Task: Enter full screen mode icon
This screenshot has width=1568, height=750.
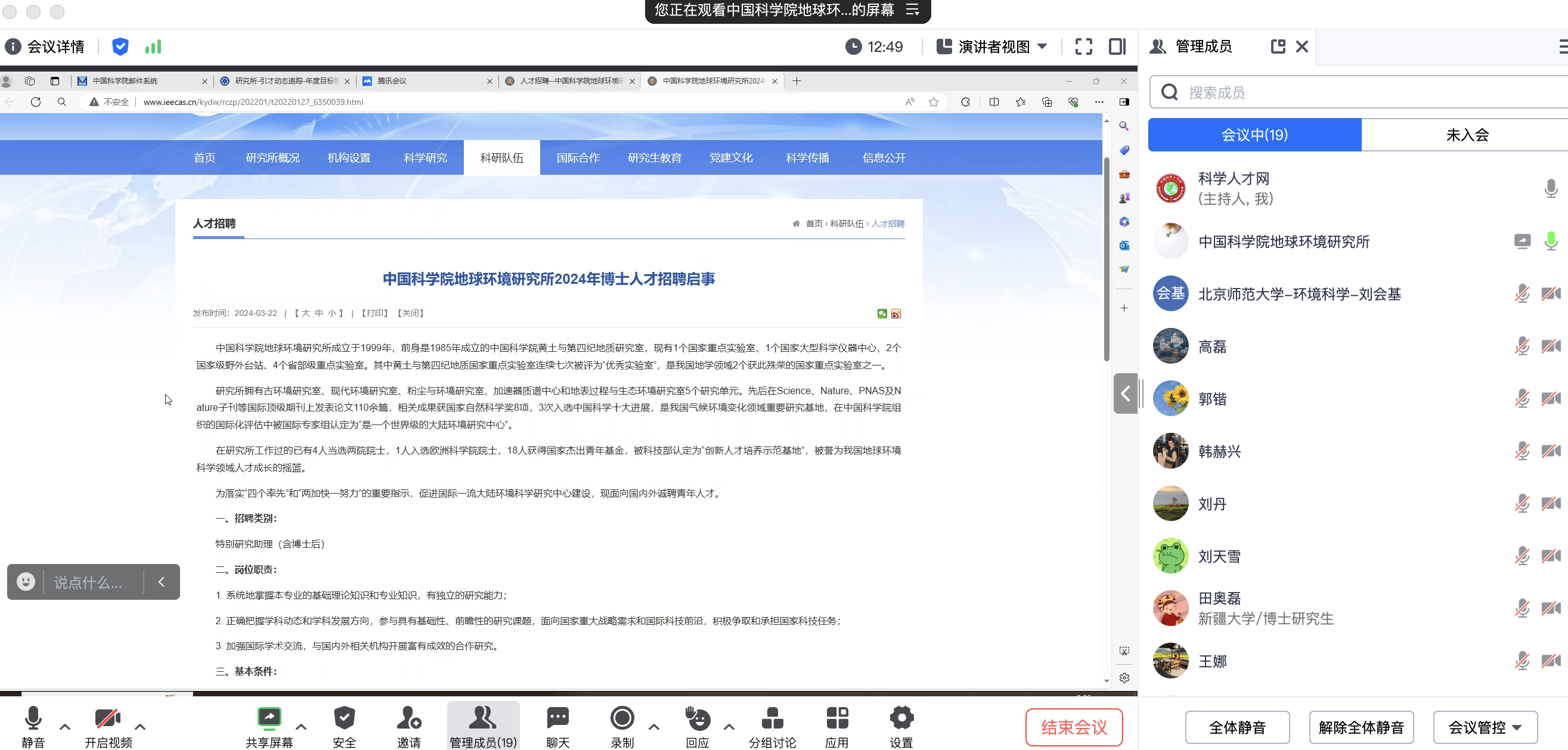Action: point(1083,47)
